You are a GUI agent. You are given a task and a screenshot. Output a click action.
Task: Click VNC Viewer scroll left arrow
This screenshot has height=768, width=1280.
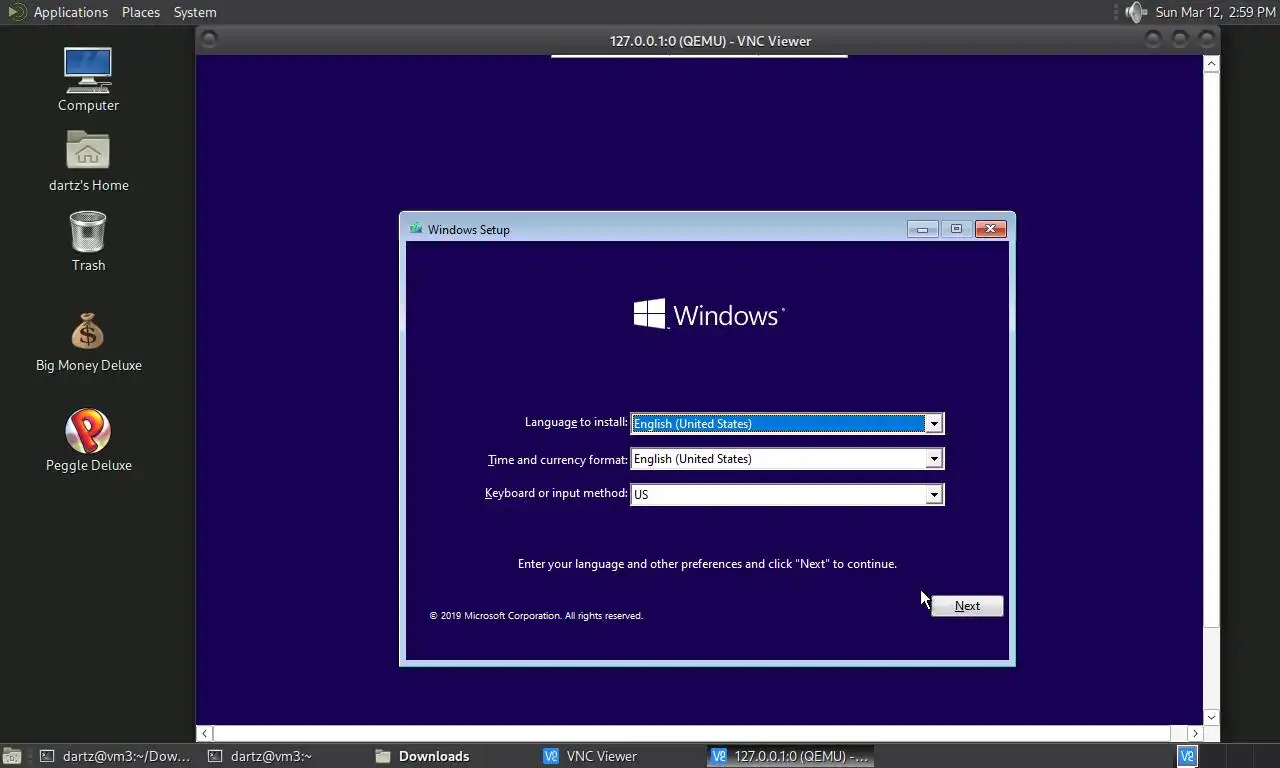click(204, 733)
